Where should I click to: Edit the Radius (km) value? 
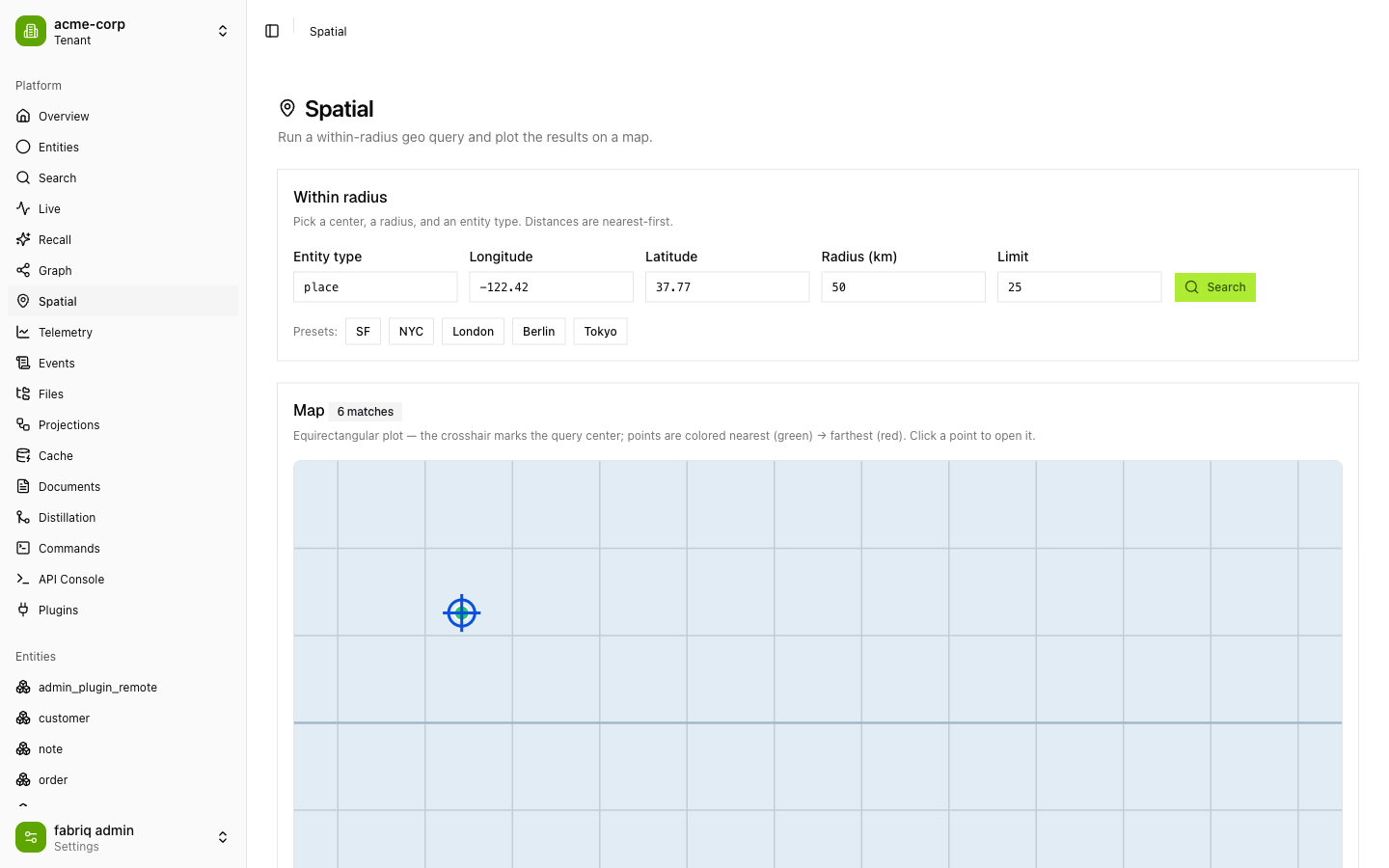pos(903,287)
